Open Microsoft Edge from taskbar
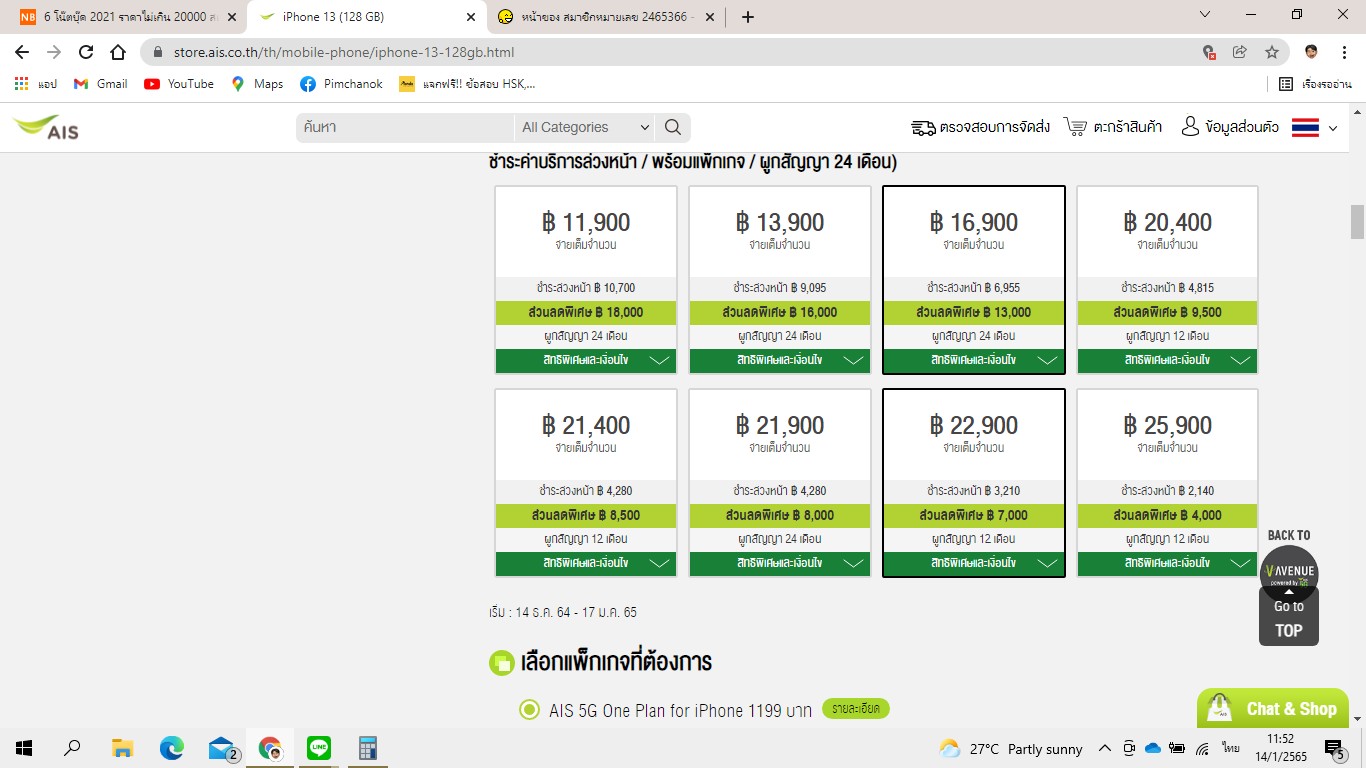 (x=172, y=748)
